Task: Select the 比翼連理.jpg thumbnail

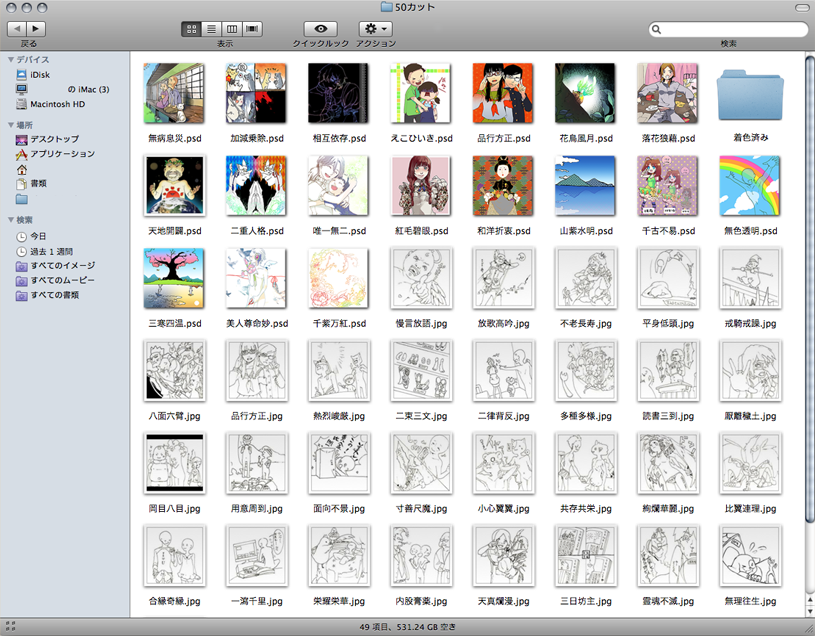Action: tap(750, 463)
